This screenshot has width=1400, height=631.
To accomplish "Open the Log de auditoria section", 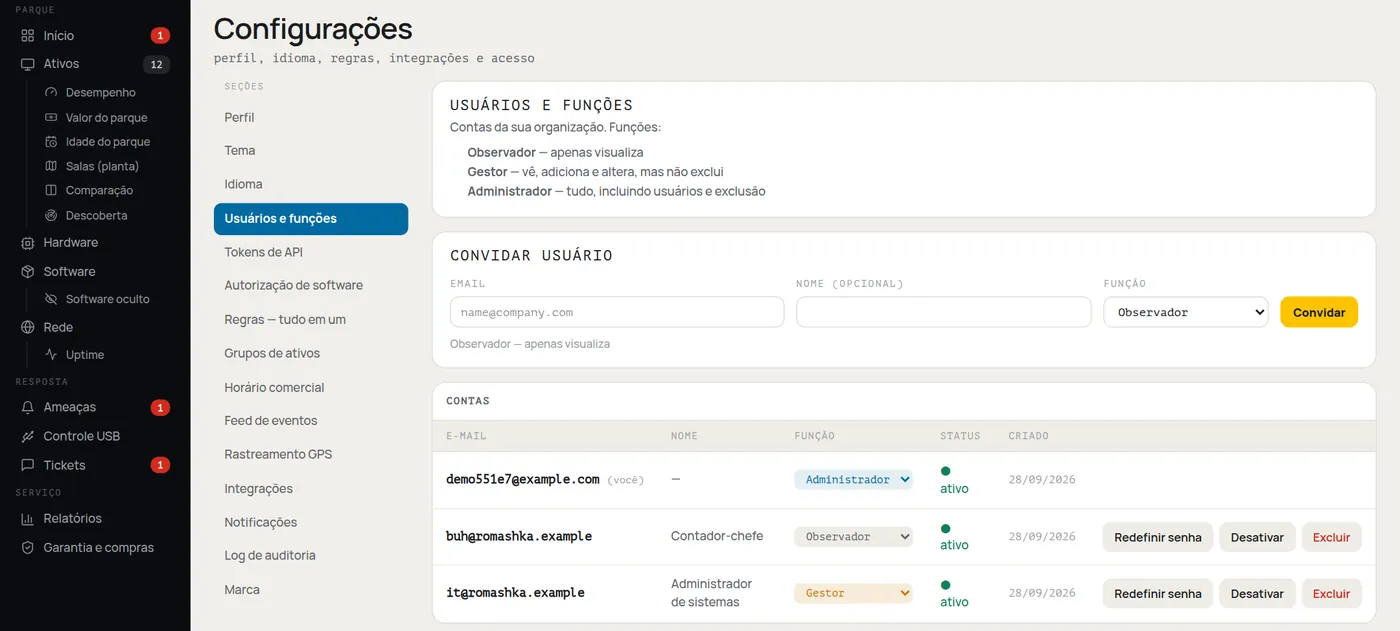I will [x=311, y=556].
